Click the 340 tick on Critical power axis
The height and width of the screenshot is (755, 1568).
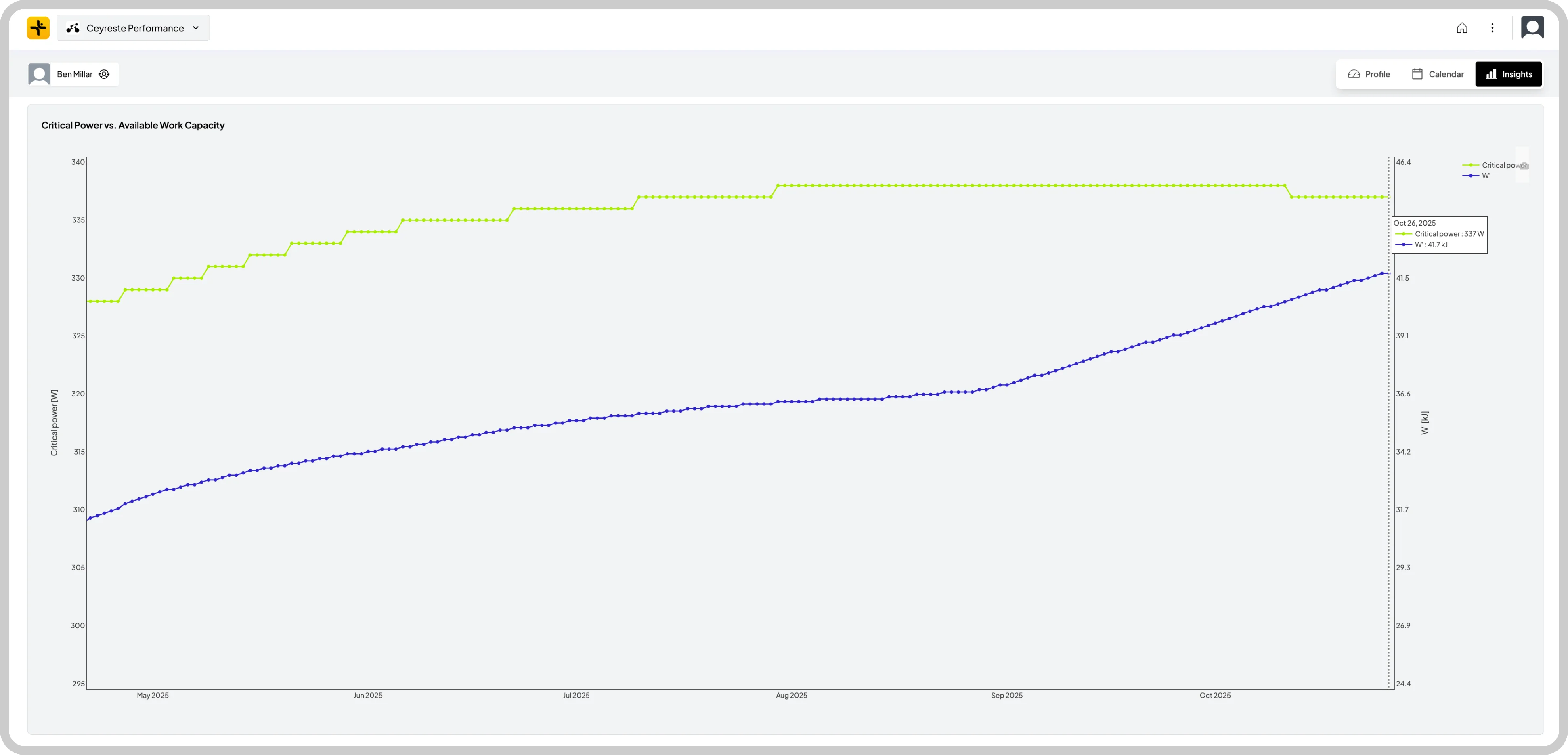point(78,162)
